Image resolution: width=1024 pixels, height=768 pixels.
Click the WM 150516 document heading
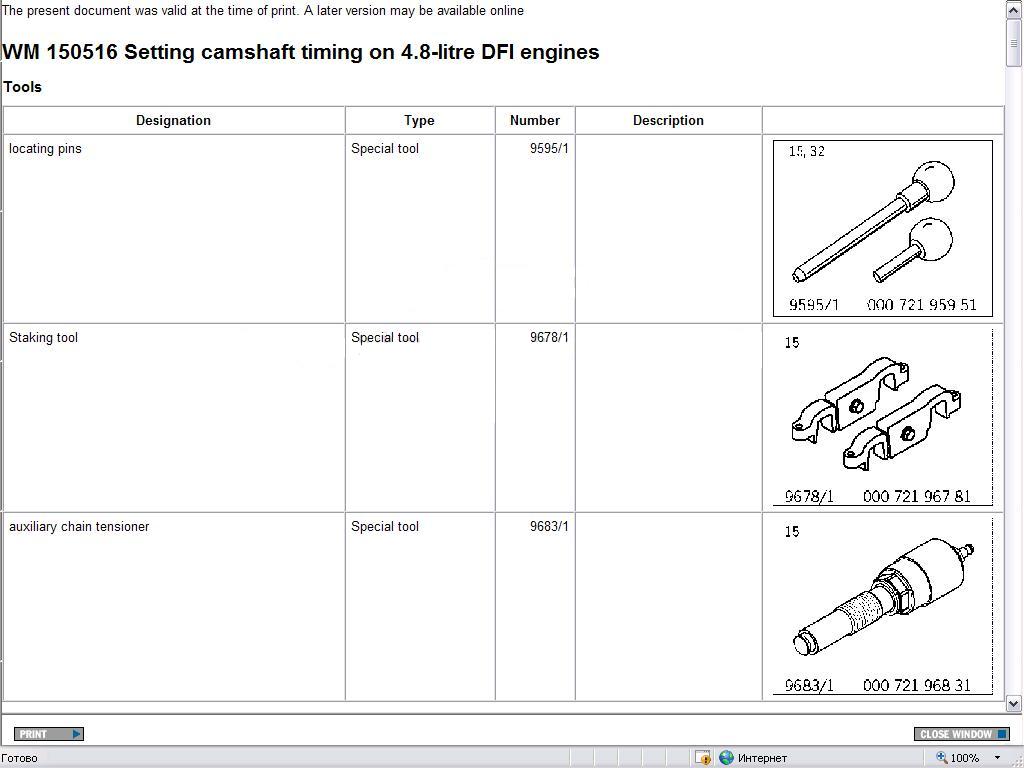pyautogui.click(x=300, y=52)
